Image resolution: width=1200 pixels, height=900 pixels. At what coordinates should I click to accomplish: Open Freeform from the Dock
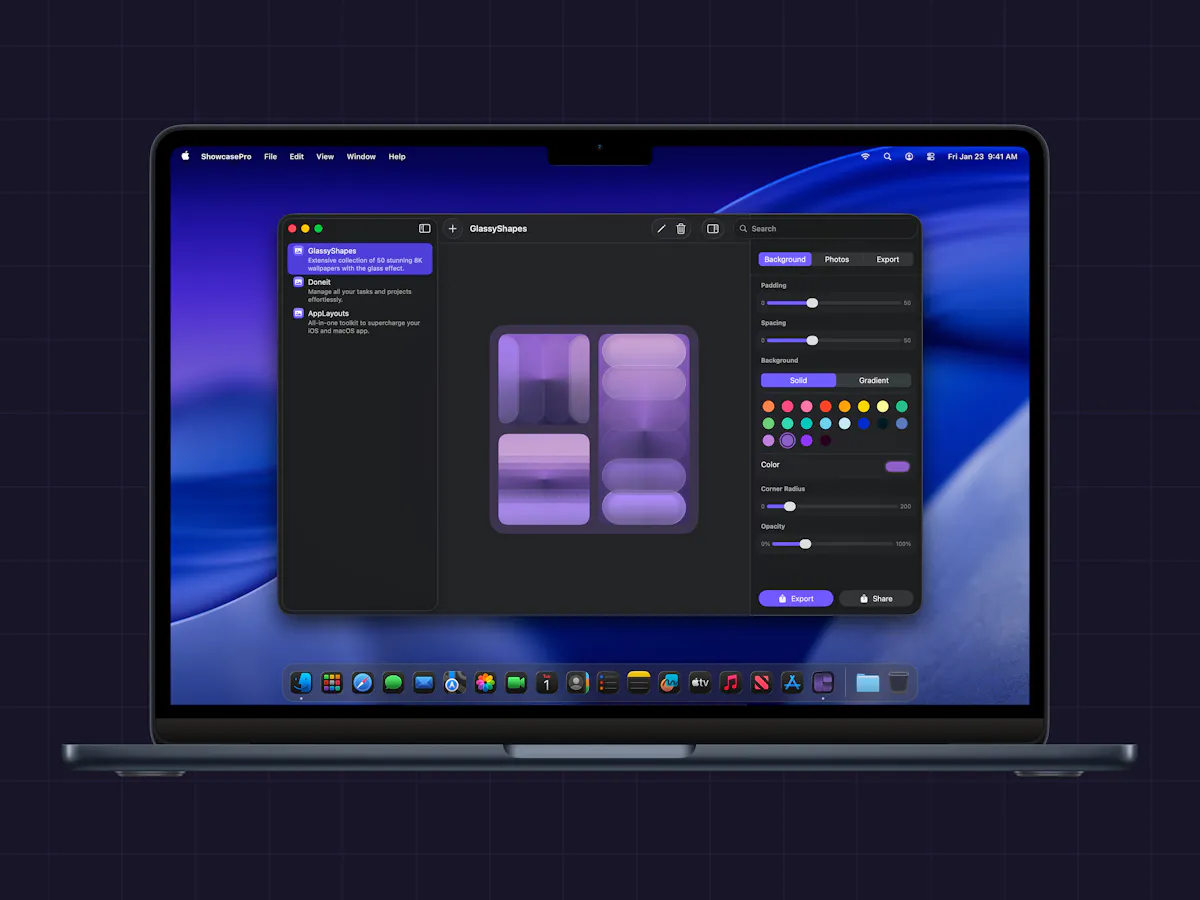[669, 682]
